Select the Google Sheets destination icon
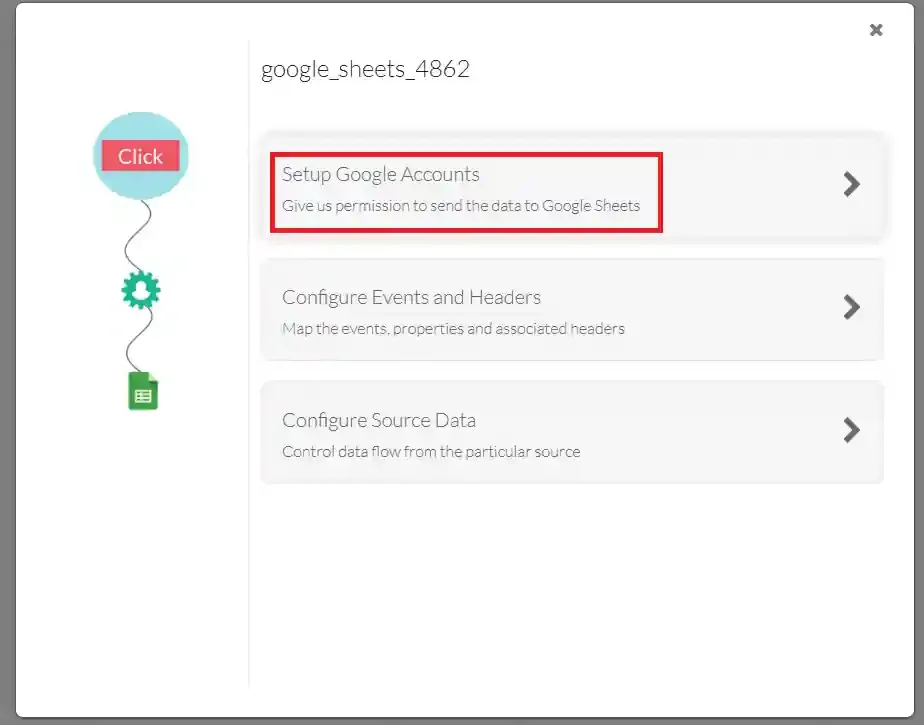The width and height of the screenshot is (924, 725). [x=143, y=391]
